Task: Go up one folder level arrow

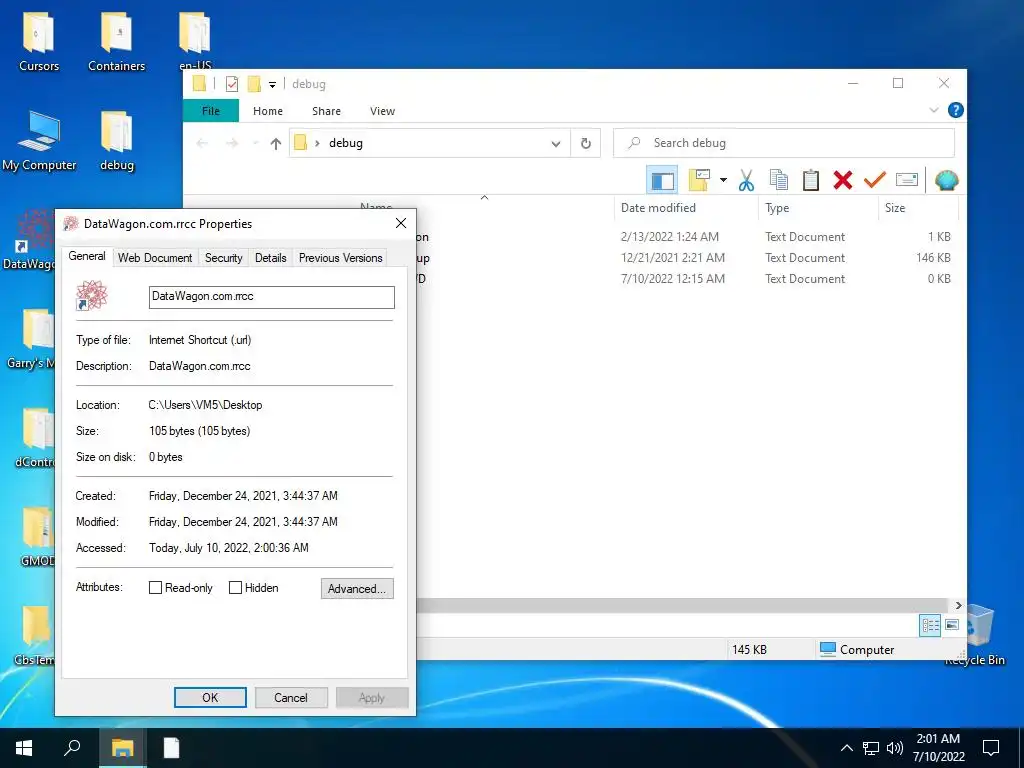Action: (276, 144)
